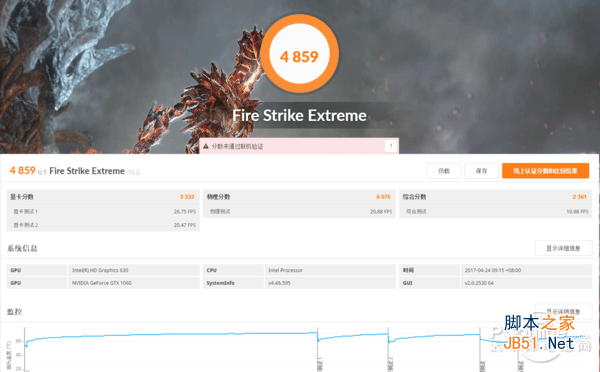Screen dimensions: 600x372
Task: Click the 20.88 FPS value
Action: (381, 211)
